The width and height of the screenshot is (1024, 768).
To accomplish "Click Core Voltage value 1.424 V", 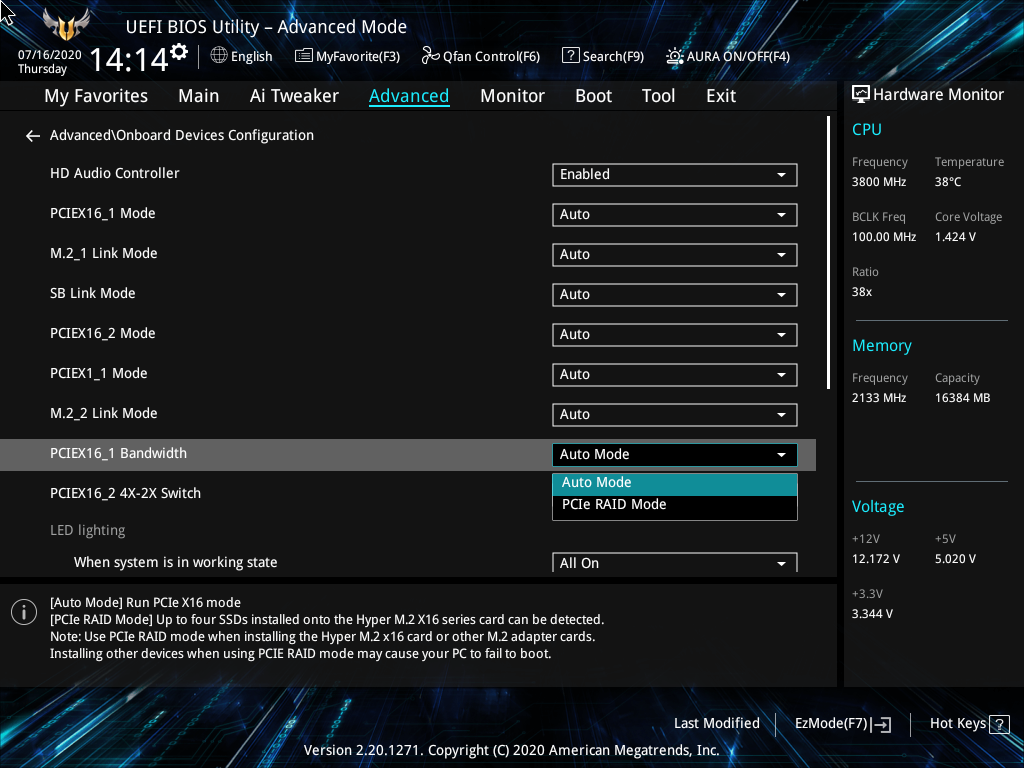I will tap(955, 237).
